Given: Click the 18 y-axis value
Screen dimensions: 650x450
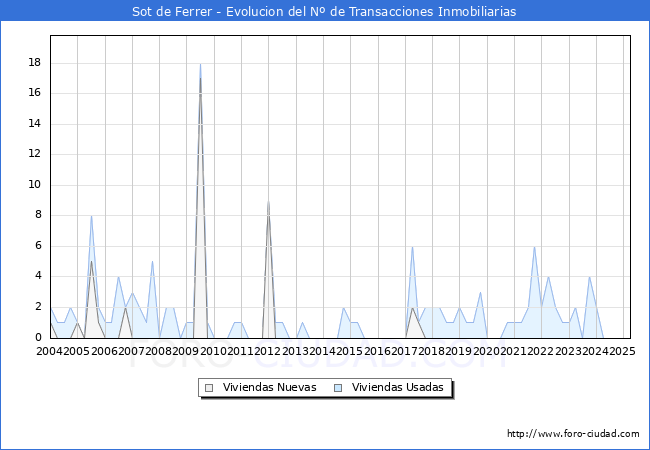Looking at the screenshot, I should [x=35, y=63].
